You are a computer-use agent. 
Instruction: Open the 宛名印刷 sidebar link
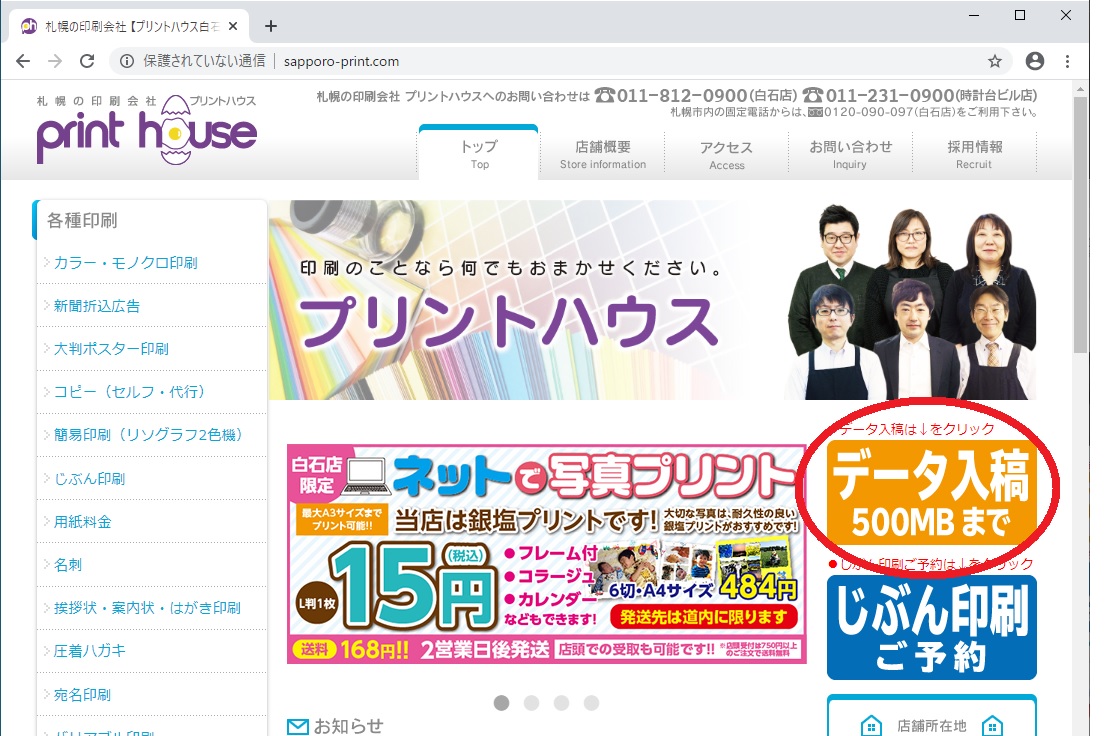coord(82,695)
